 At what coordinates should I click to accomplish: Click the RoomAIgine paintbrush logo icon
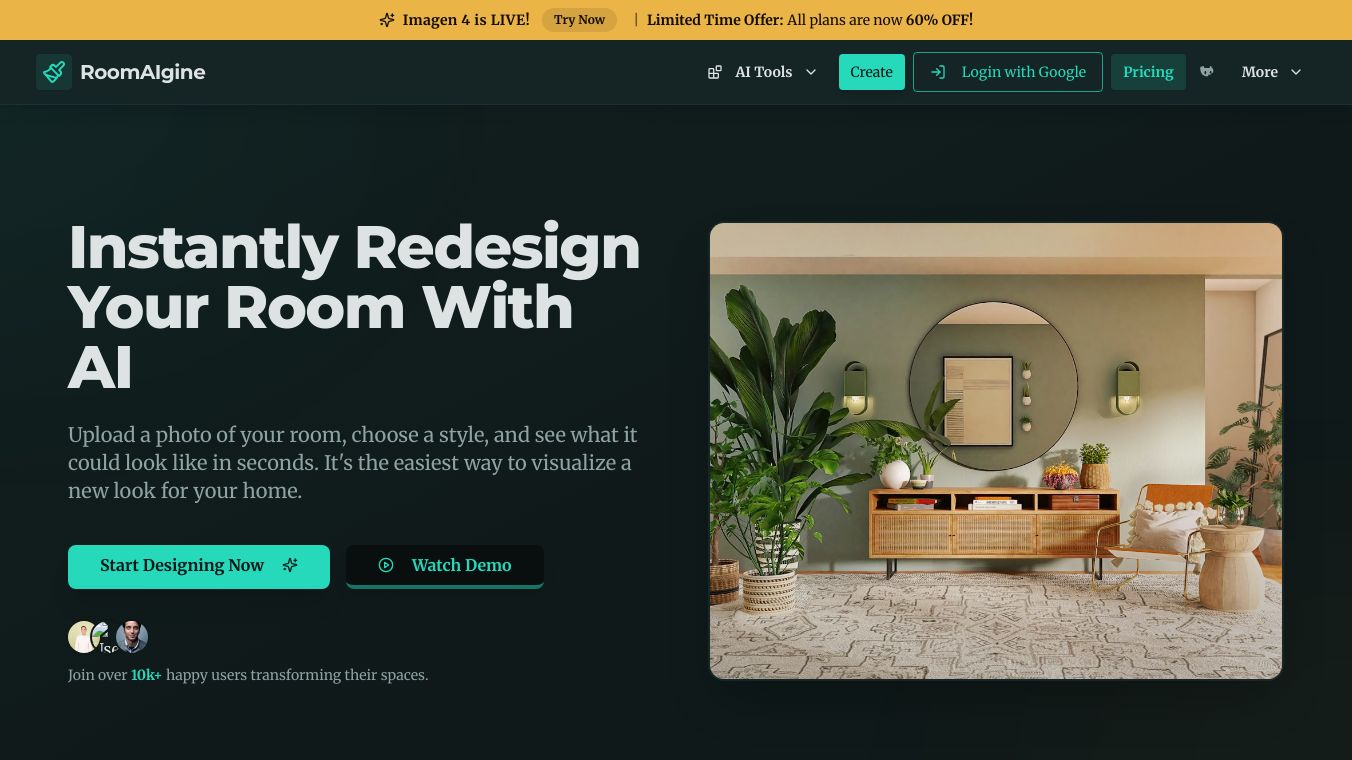pyautogui.click(x=54, y=72)
